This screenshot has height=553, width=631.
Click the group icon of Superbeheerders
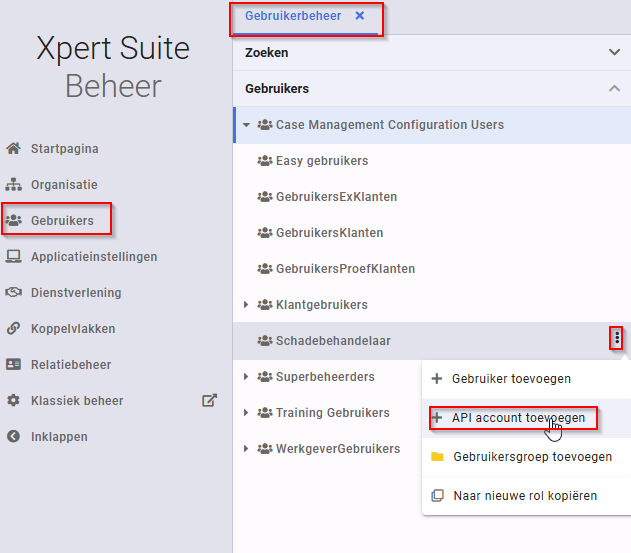265,377
